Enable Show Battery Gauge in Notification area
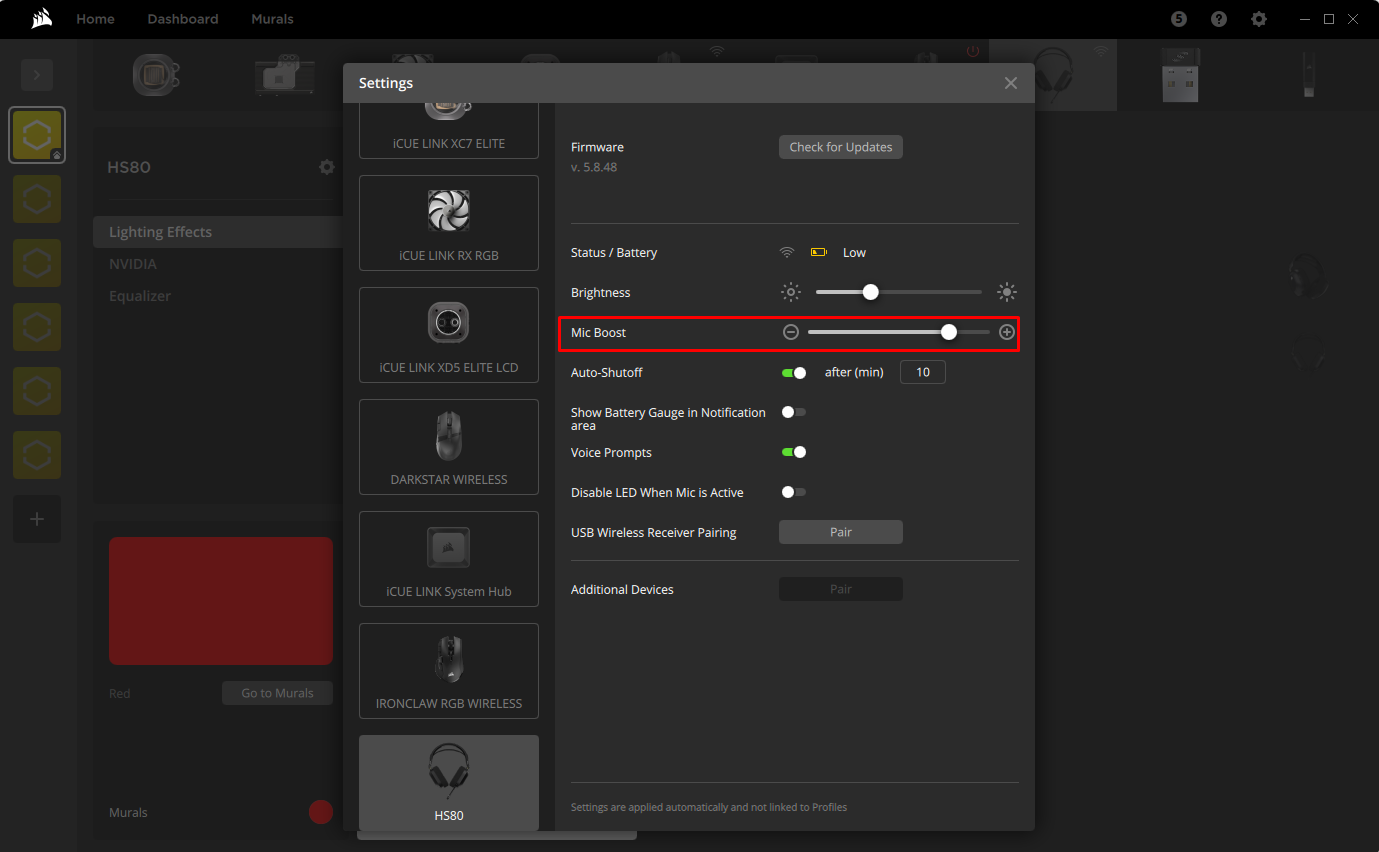Image resolution: width=1379 pixels, height=852 pixels. [793, 411]
